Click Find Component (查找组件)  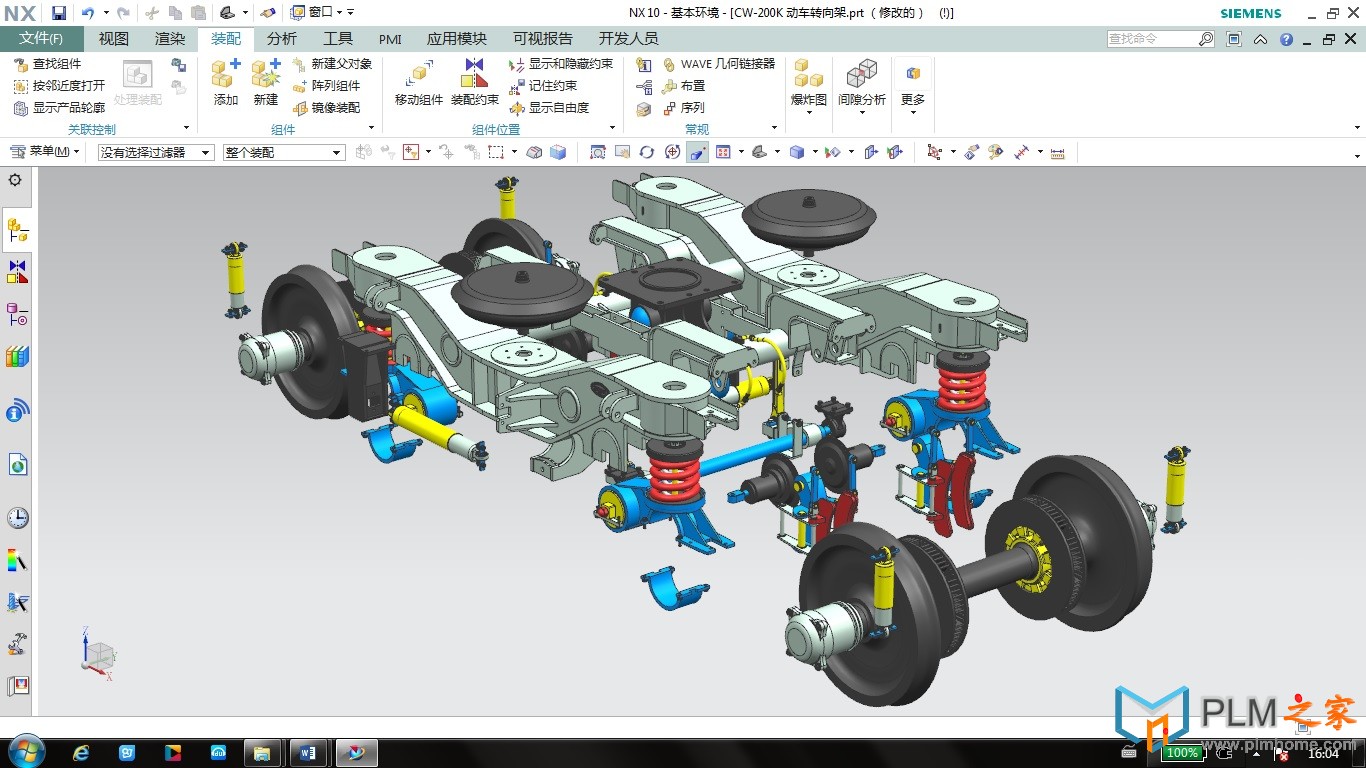coord(48,64)
